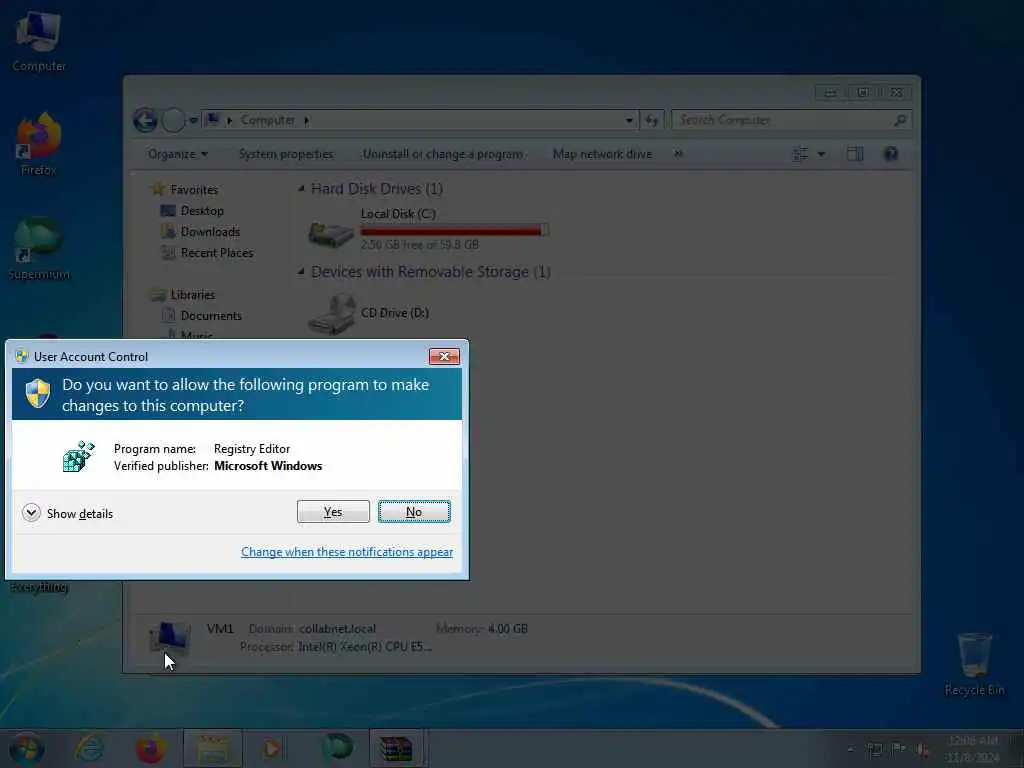
Task: Click System properties in Explorer toolbar
Action: [x=286, y=154]
